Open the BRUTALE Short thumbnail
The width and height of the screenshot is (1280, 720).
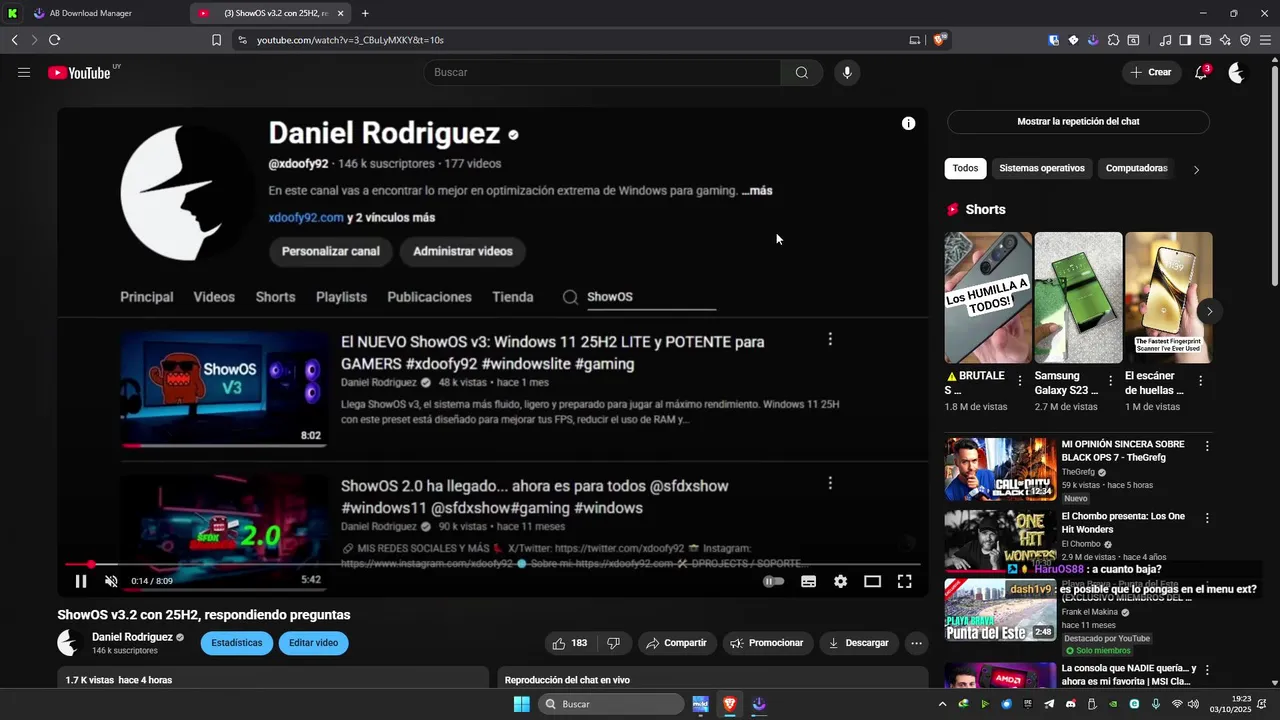point(987,297)
